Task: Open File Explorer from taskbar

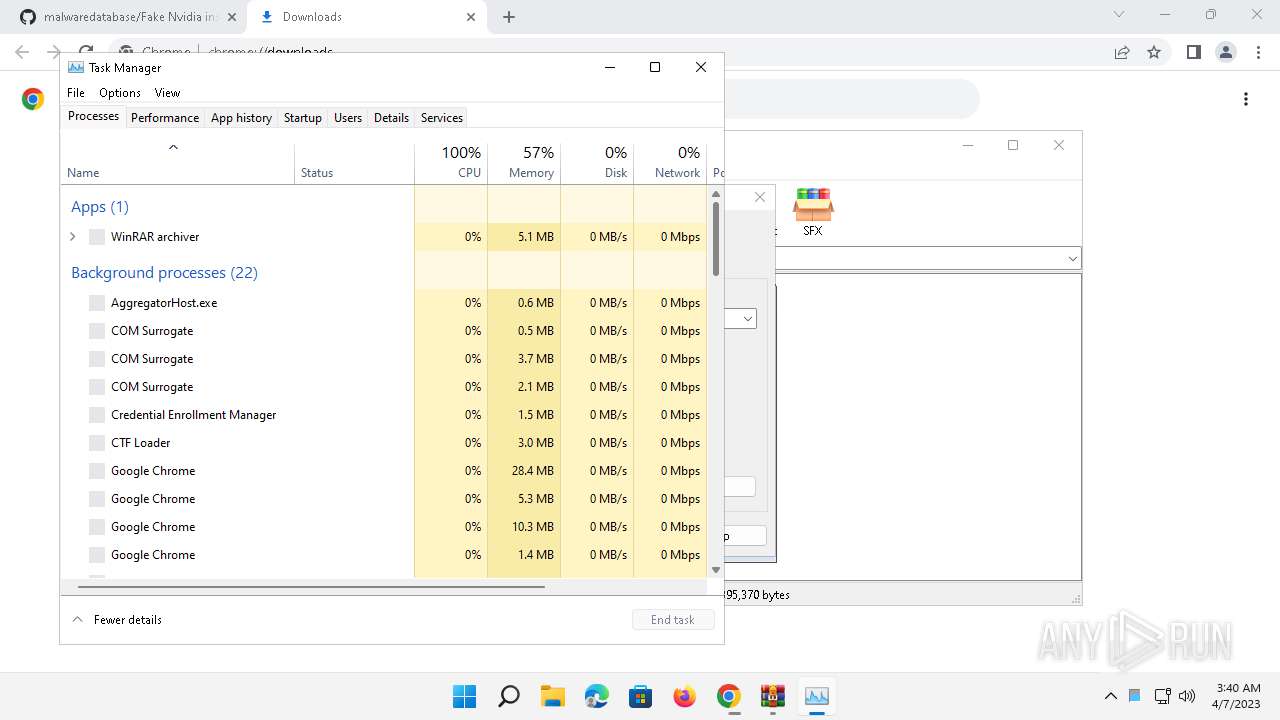Action: (x=553, y=696)
